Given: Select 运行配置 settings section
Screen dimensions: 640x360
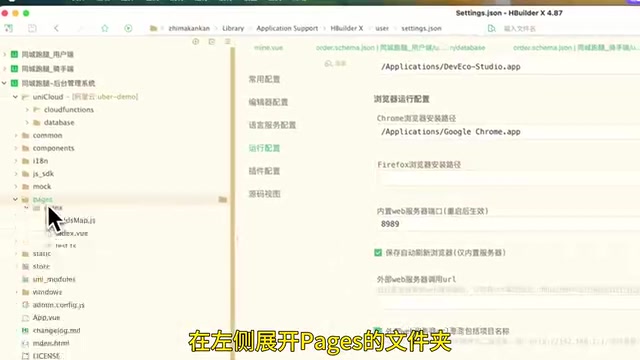Looking at the screenshot, I should pos(264,148).
